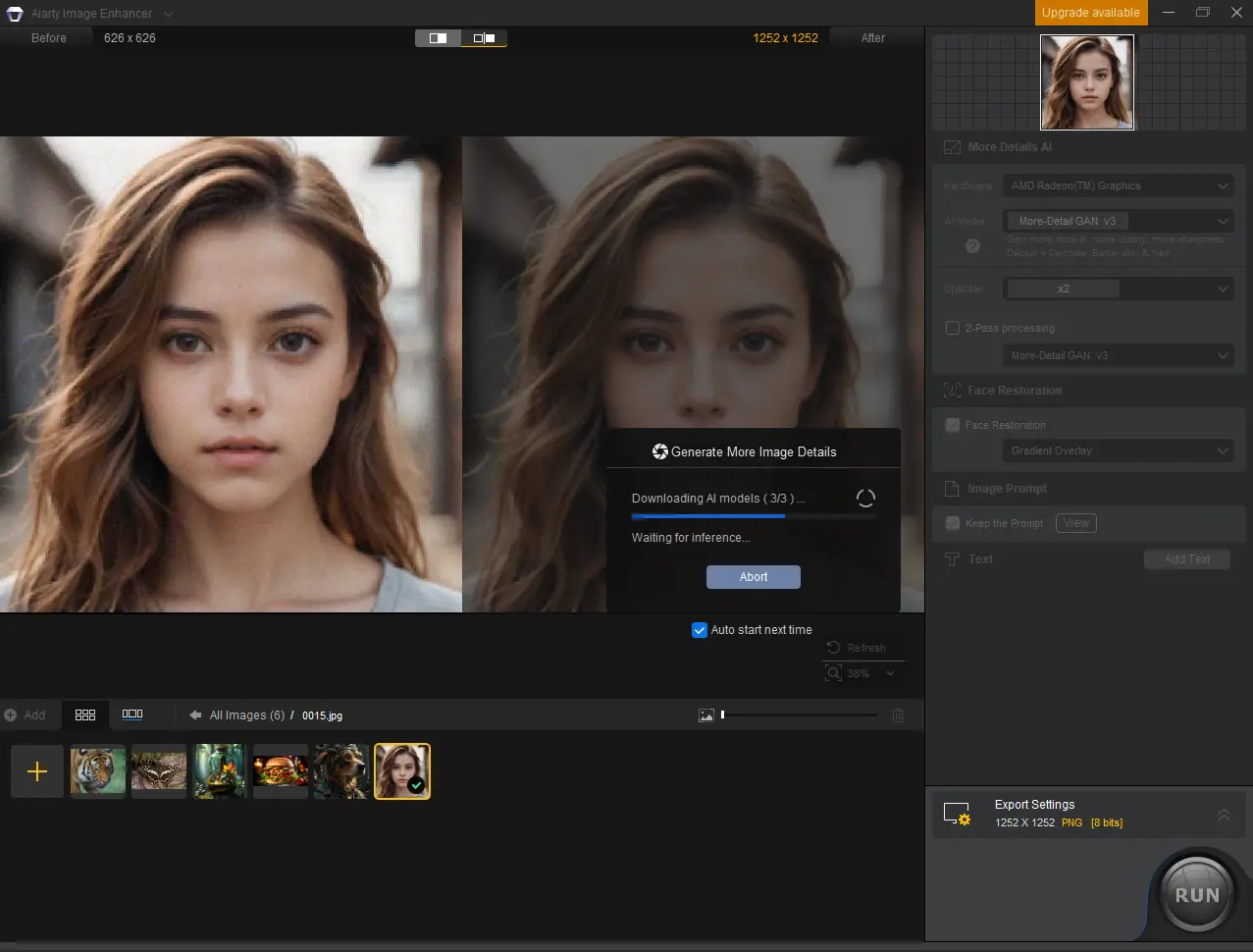Image resolution: width=1253 pixels, height=952 pixels.
Task: Click the green checkmark on portrait thumbnail
Action: [416, 785]
